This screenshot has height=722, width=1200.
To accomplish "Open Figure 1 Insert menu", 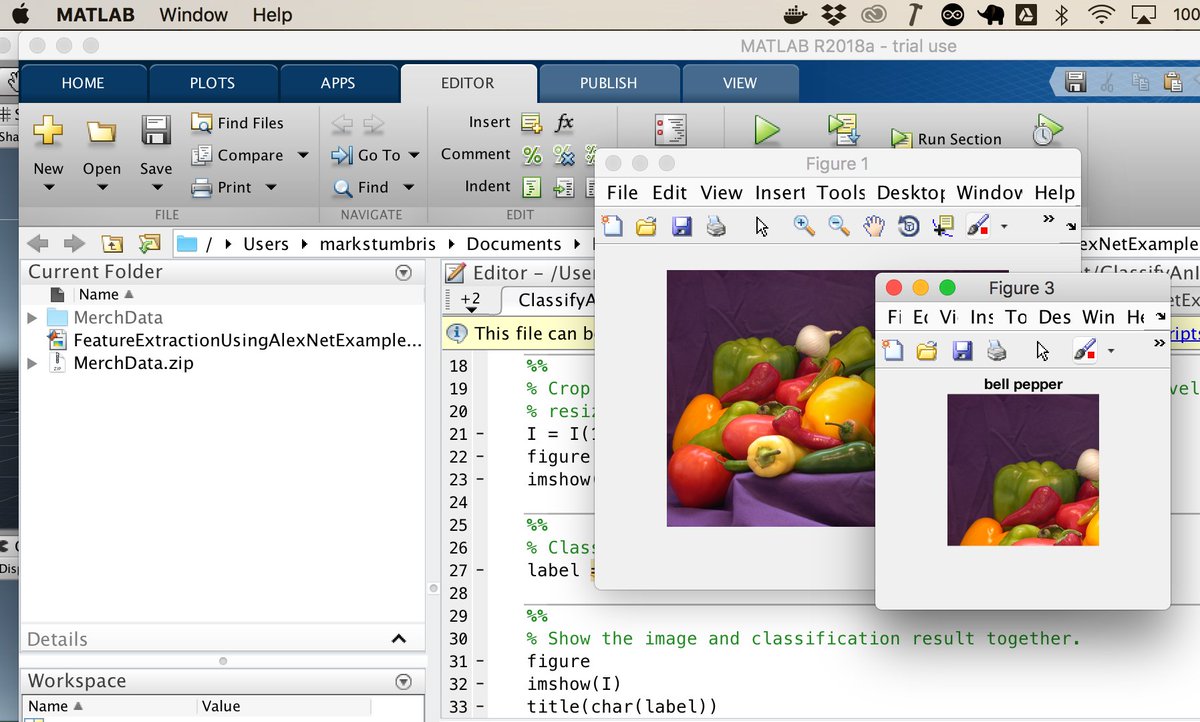I will click(x=780, y=193).
